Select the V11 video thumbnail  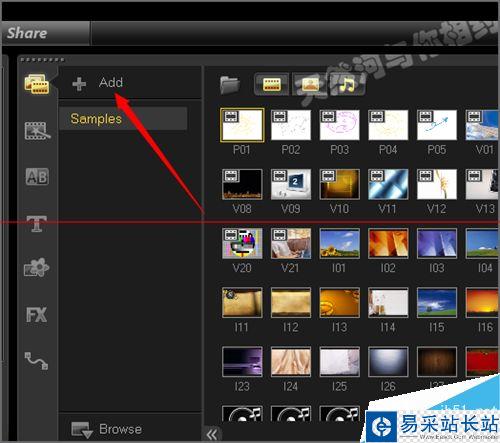tap(388, 184)
